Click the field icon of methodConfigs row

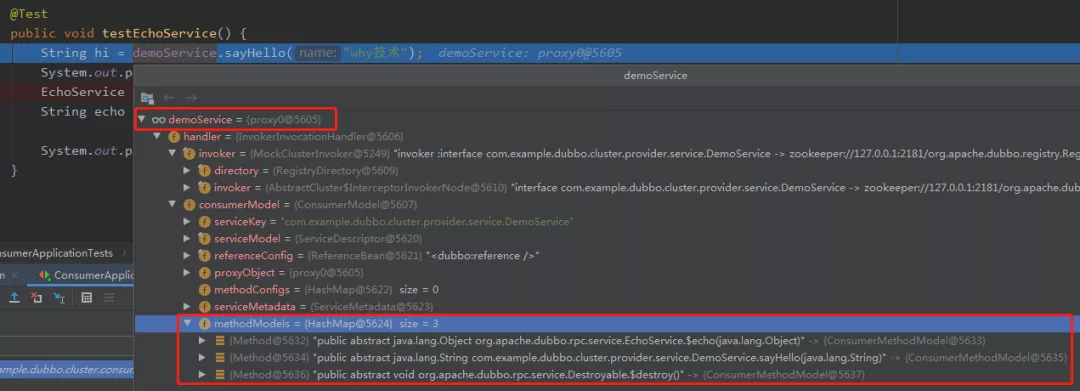(205, 289)
